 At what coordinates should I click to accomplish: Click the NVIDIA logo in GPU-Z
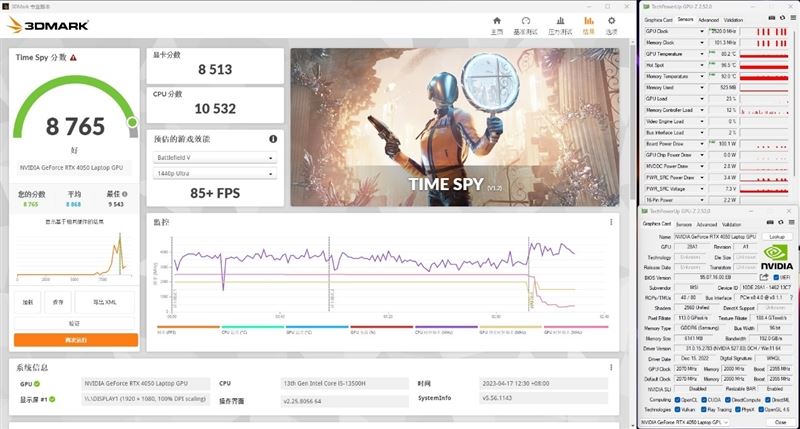[x=777, y=258]
